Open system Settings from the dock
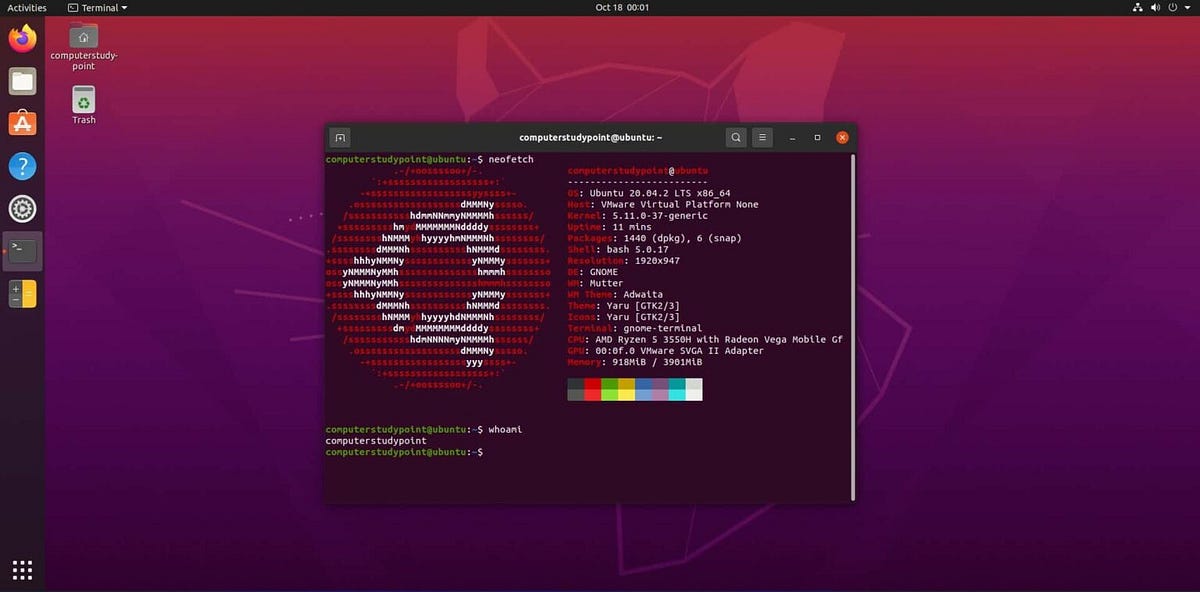 pyautogui.click(x=22, y=208)
